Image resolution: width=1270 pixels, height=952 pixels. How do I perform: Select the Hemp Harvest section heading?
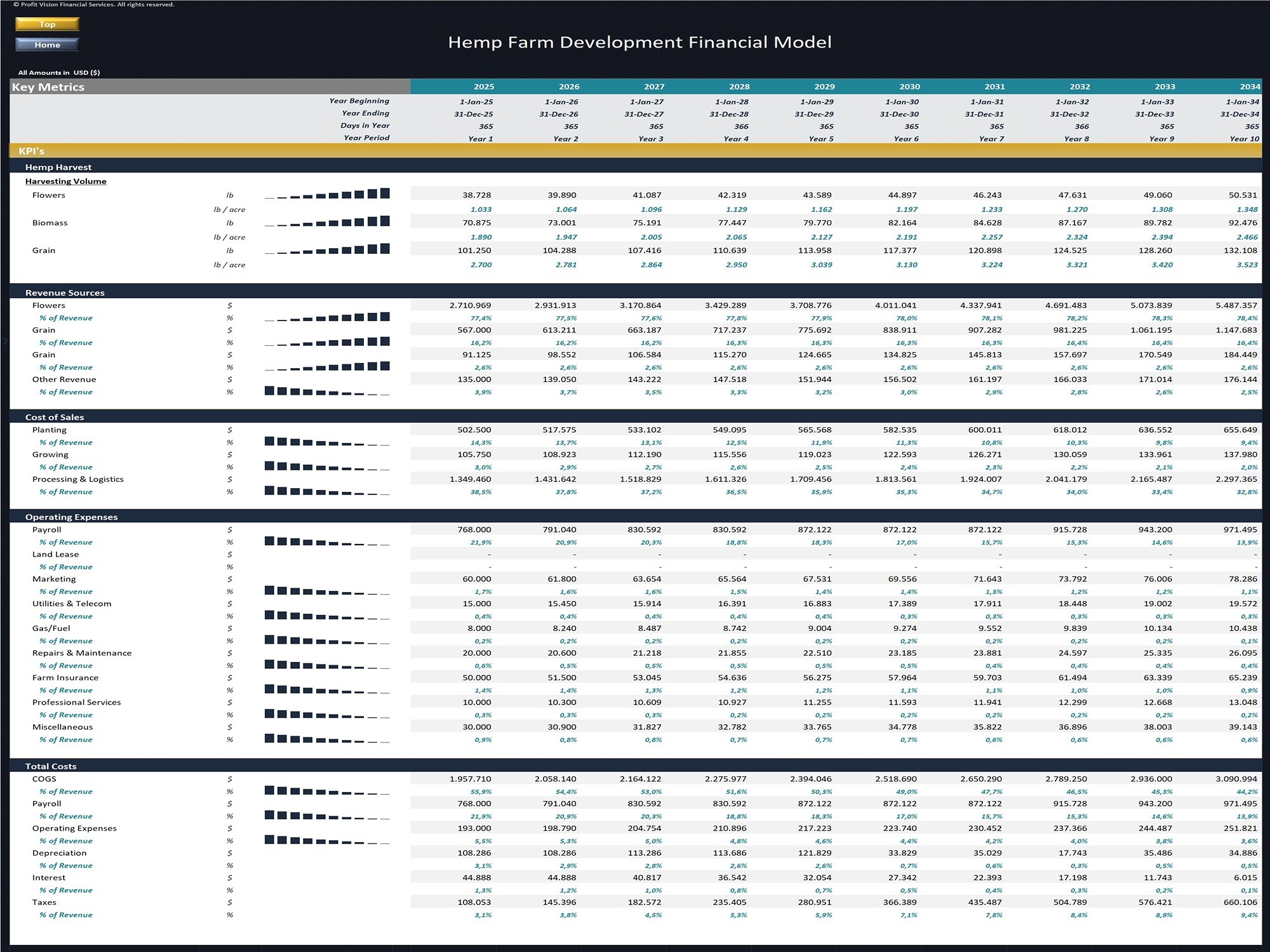point(58,168)
